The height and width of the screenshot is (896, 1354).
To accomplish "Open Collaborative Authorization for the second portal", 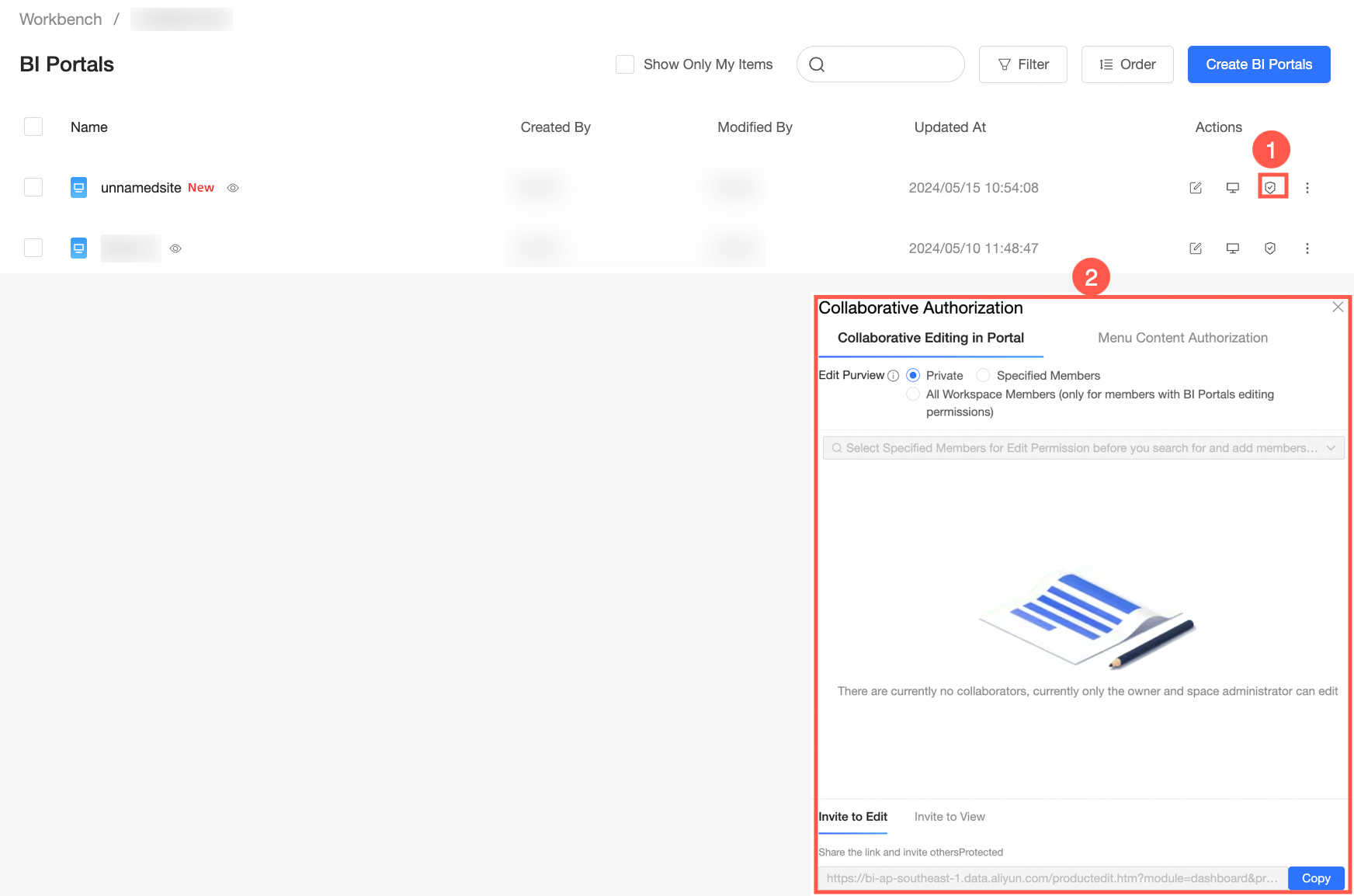I will pos(1270,248).
